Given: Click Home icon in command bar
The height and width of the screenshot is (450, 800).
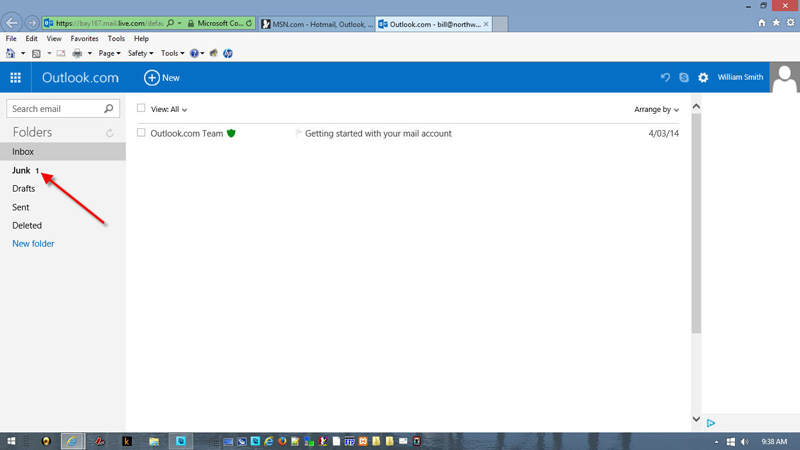Looking at the screenshot, I should pyautogui.click(x=10, y=53).
